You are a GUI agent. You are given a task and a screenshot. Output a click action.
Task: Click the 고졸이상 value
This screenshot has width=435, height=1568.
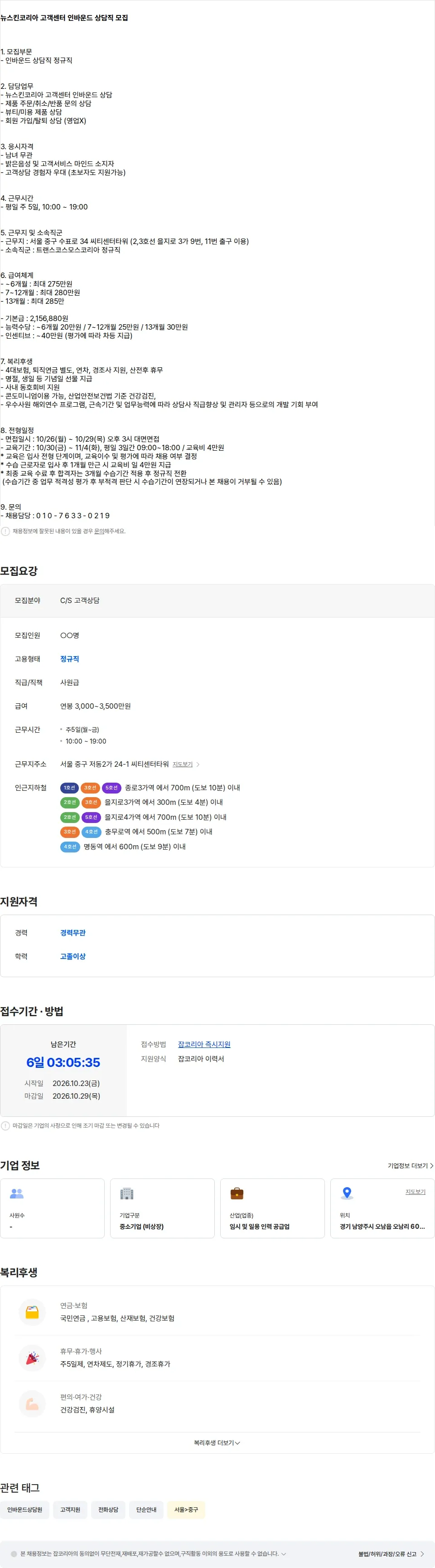point(73,957)
